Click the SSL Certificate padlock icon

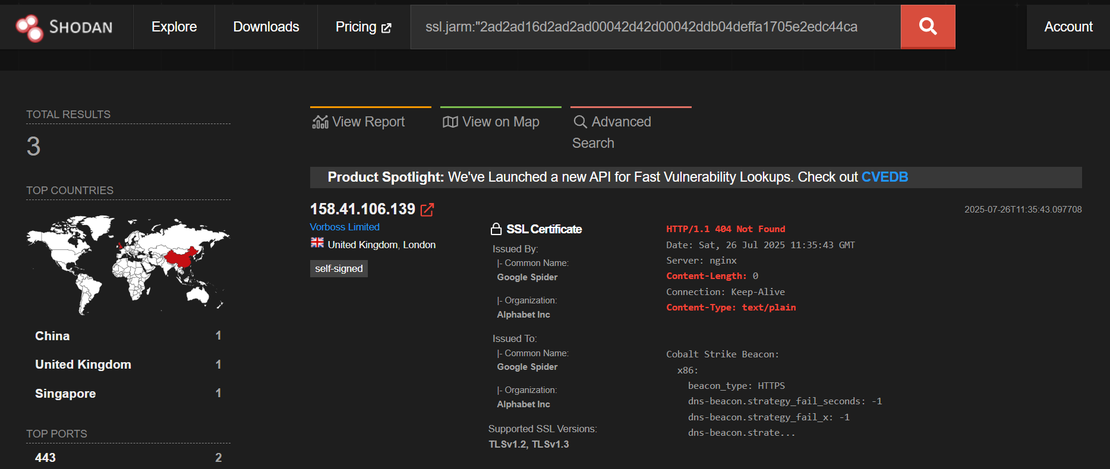coord(496,229)
